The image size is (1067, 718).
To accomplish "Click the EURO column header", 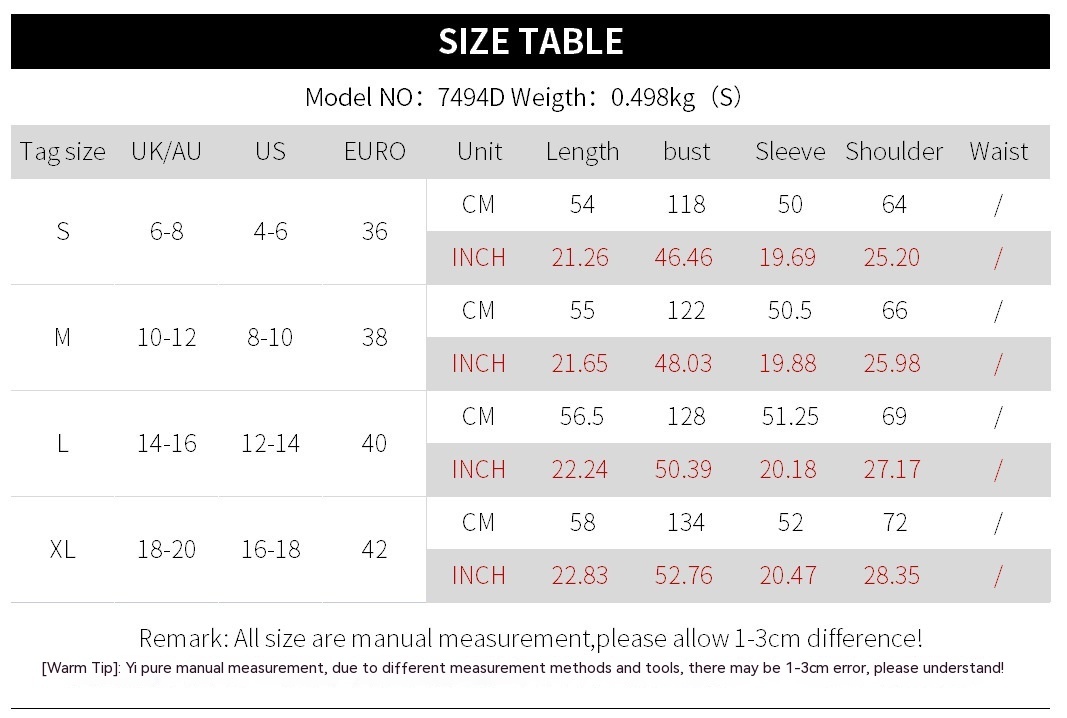I will click(375, 152).
